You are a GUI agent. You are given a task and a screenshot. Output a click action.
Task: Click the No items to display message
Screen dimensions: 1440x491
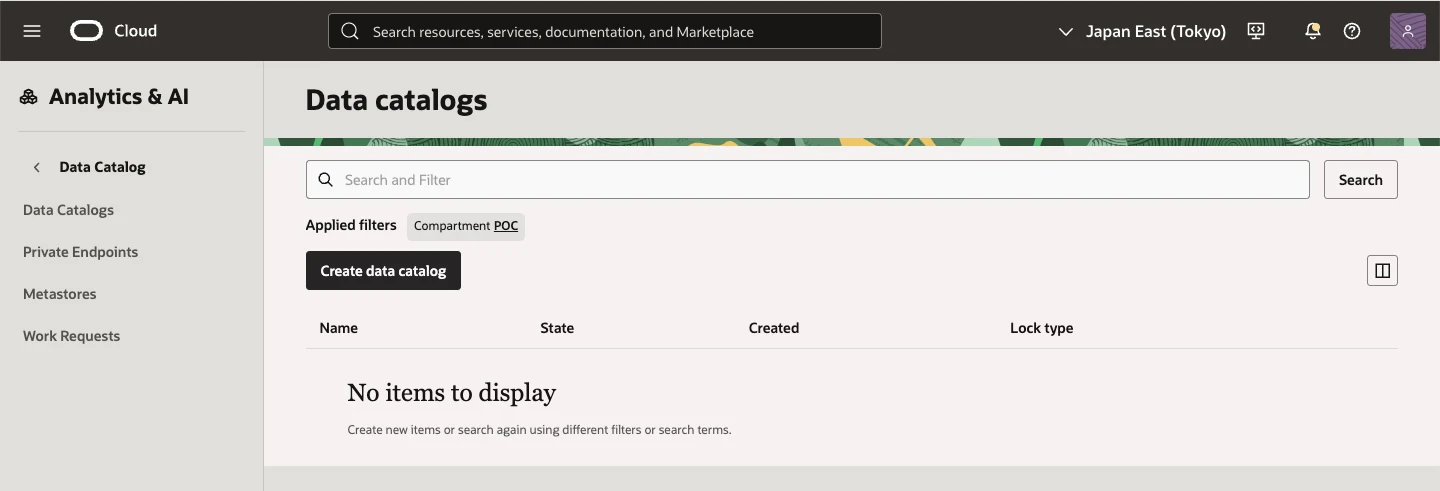pyautogui.click(x=451, y=393)
